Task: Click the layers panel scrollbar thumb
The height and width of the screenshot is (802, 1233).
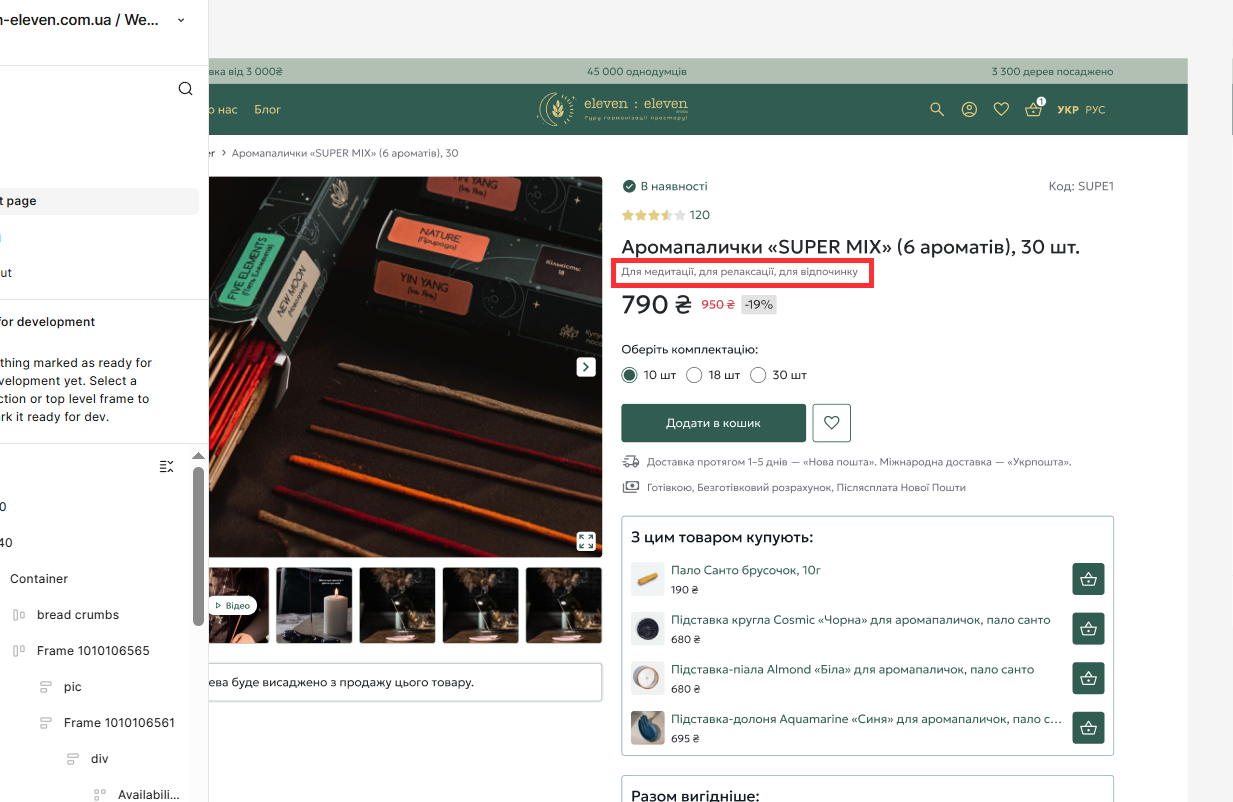Action: click(198, 545)
